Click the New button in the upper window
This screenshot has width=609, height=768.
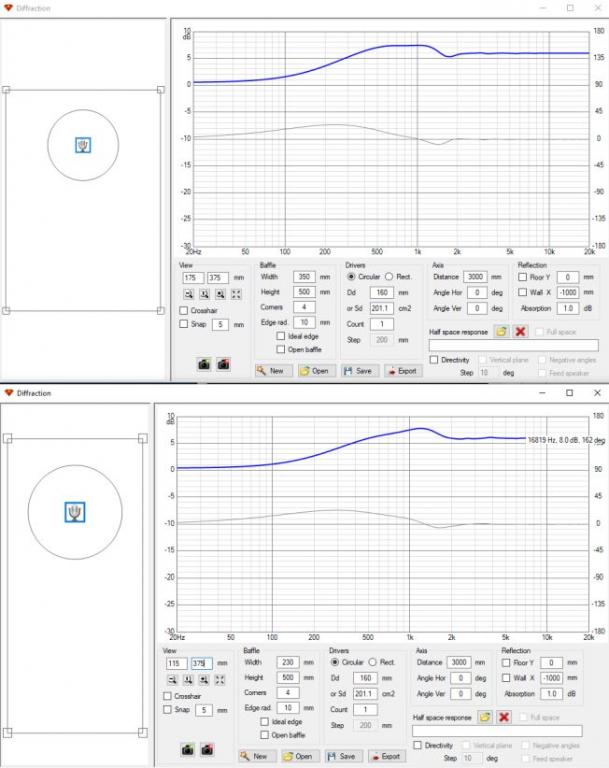[273, 371]
